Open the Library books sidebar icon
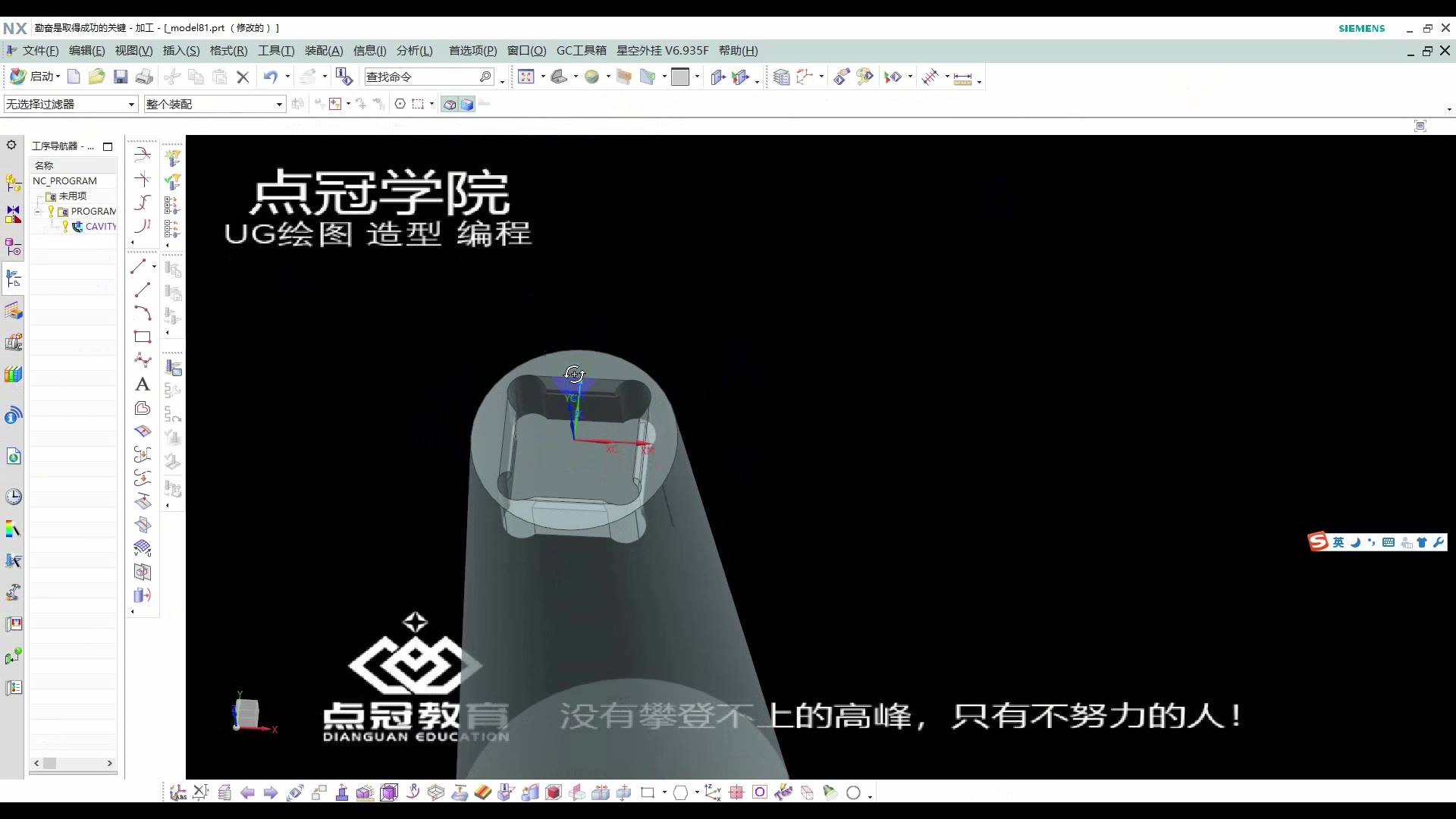This screenshot has height=819, width=1456. (14, 375)
